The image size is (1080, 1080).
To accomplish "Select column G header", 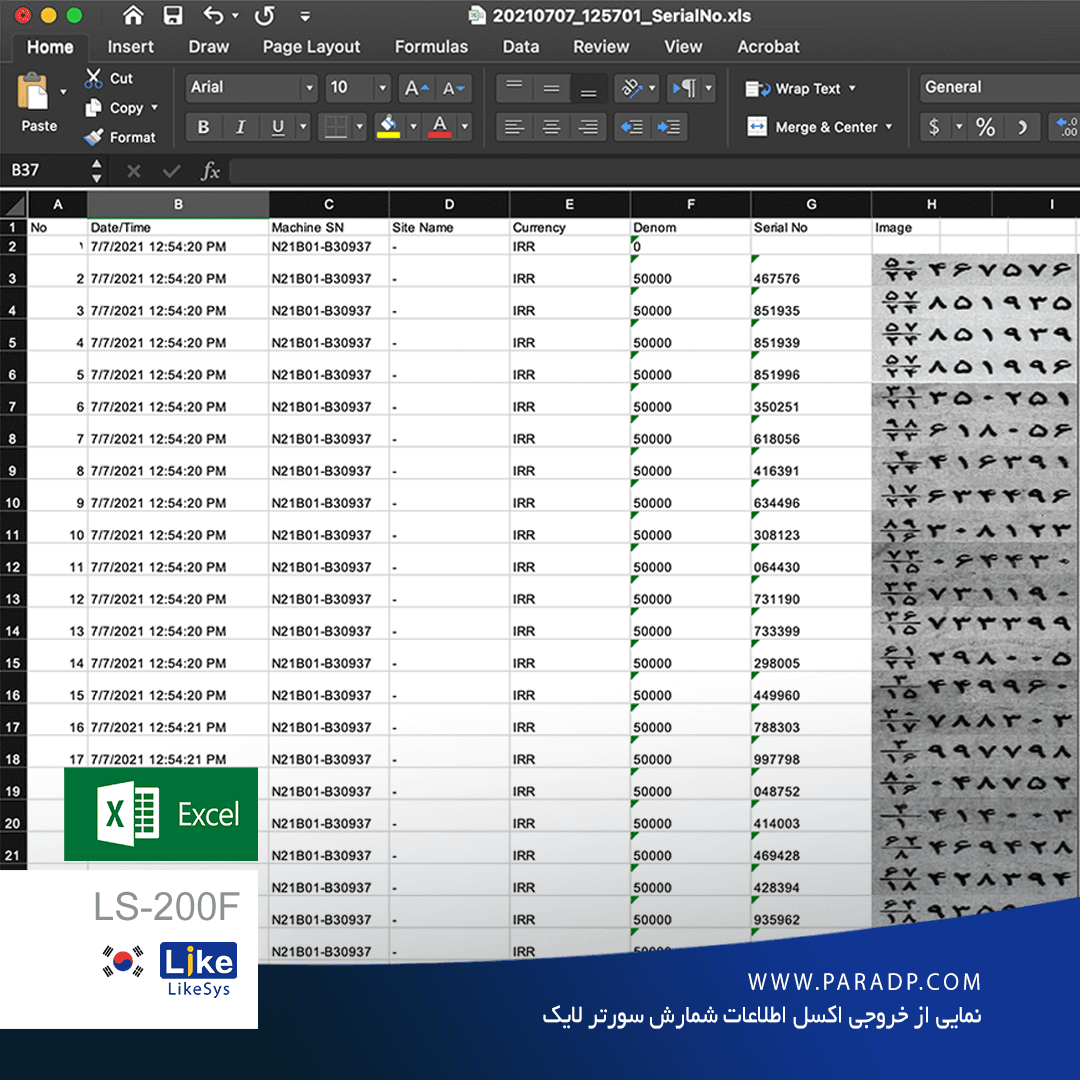I will [x=811, y=205].
